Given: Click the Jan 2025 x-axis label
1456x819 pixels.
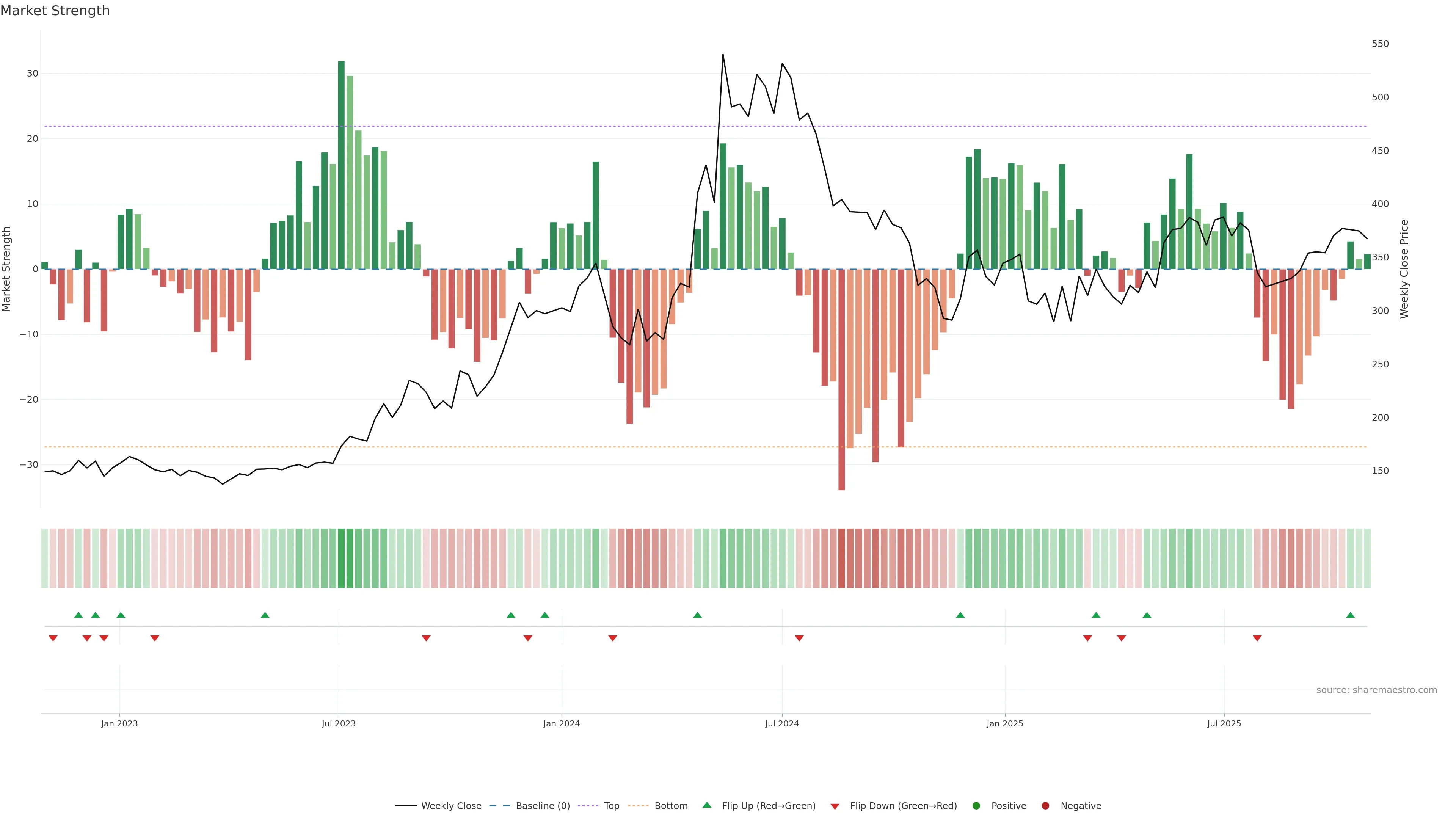Looking at the screenshot, I should coord(1005,723).
